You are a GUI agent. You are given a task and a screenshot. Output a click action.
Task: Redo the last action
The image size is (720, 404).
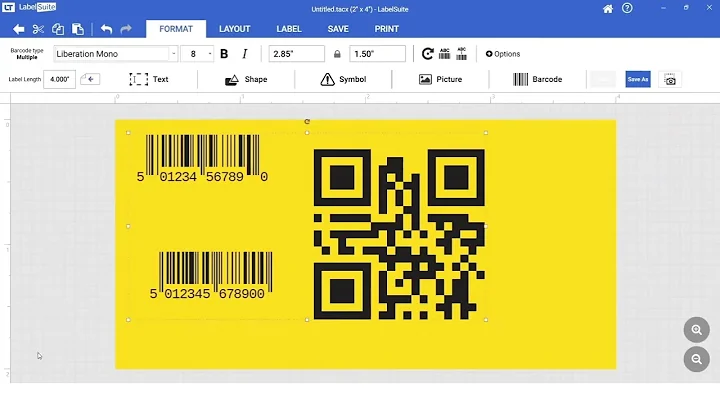pyautogui.click(x=126, y=29)
